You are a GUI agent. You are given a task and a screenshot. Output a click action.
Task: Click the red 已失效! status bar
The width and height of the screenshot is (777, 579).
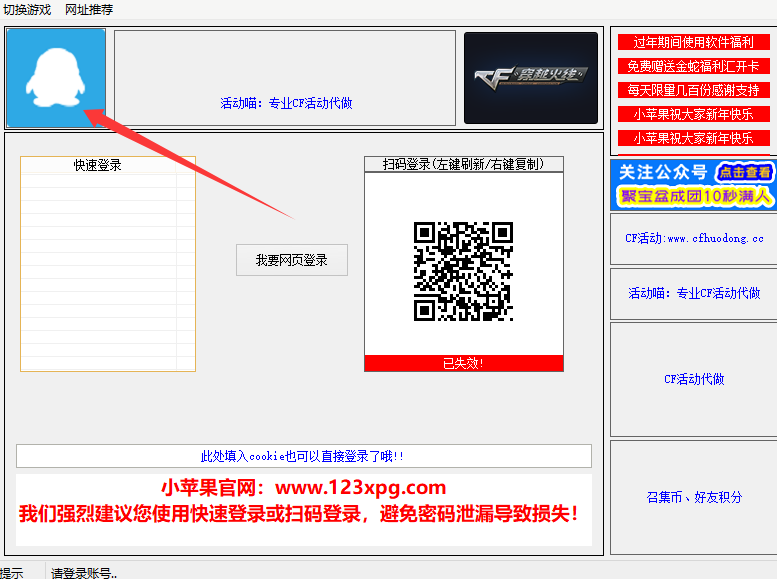point(464,363)
